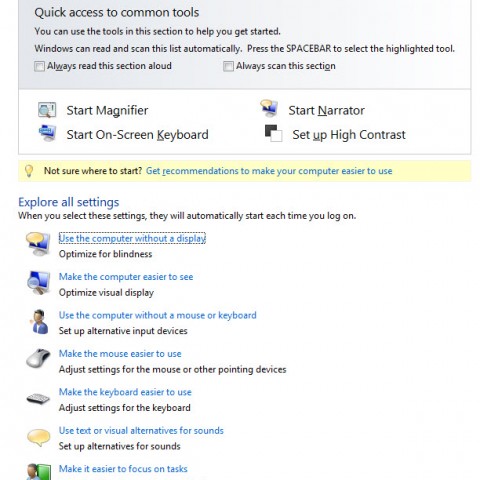Click the Magnifier icon

47,110
